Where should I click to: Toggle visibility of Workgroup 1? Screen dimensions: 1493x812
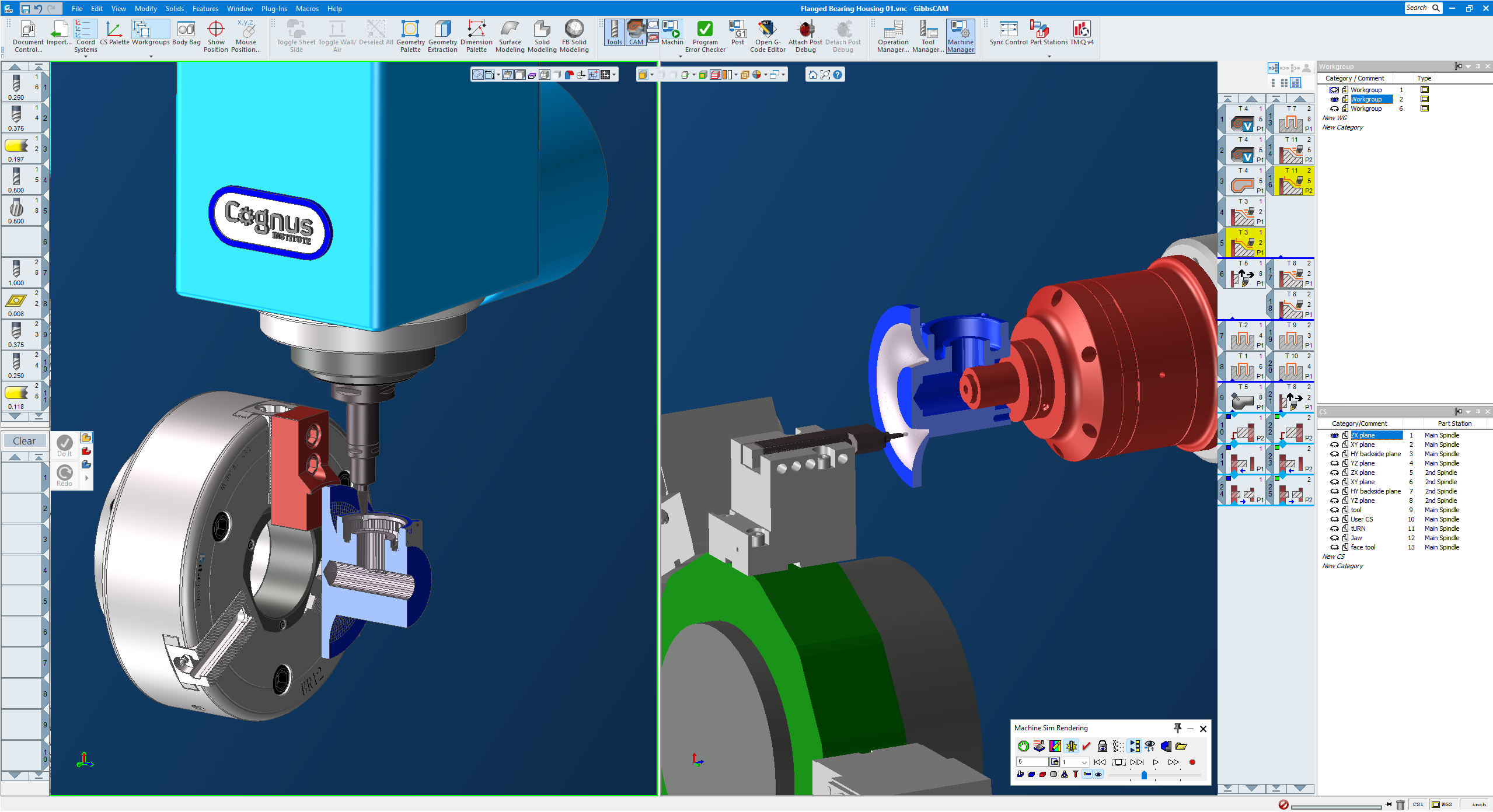tap(1334, 90)
